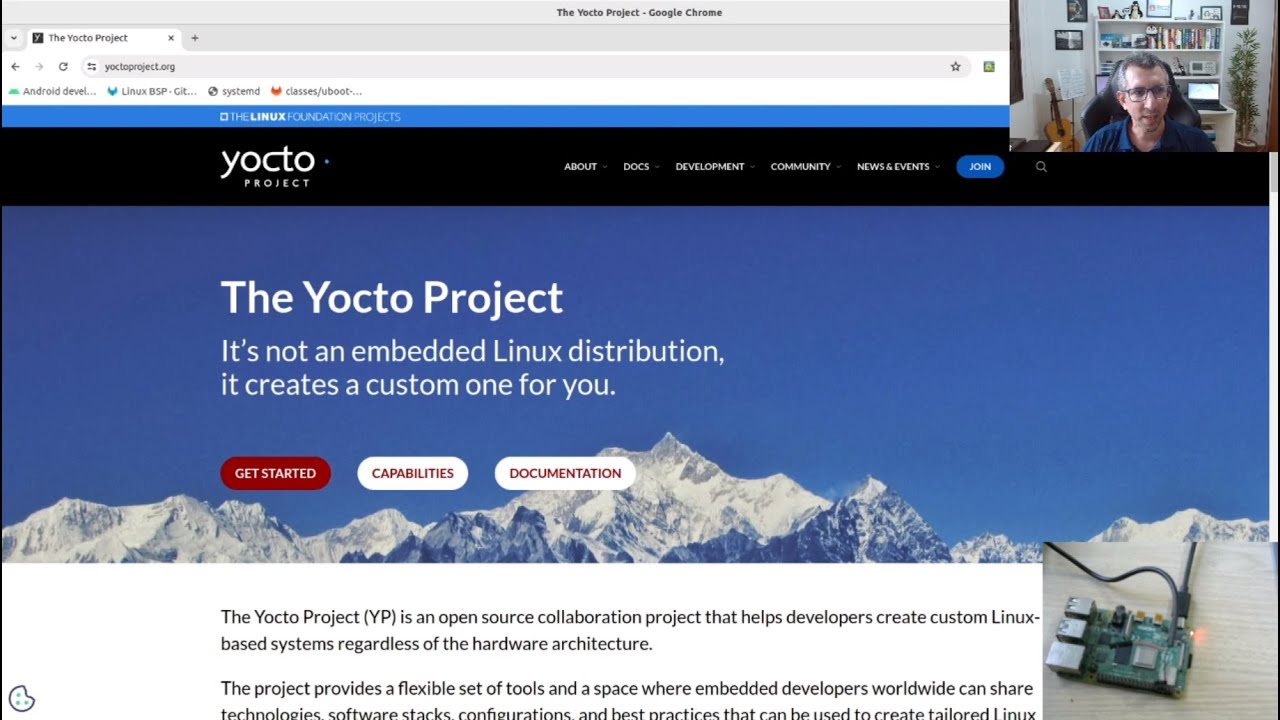Open the Linux BSP - Git... bookmark
The height and width of the screenshot is (720, 1280).
click(152, 91)
